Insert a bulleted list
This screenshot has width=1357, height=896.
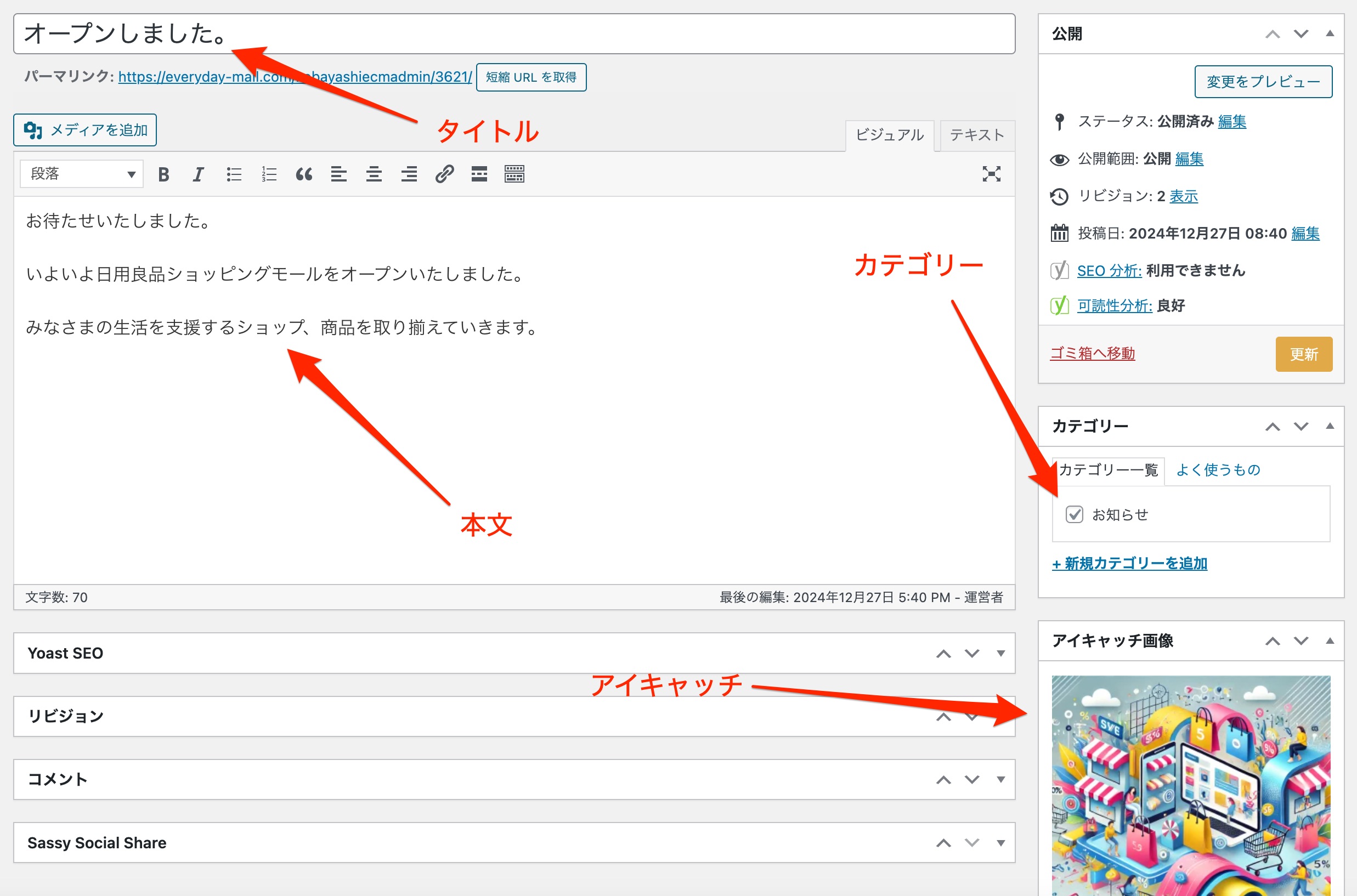coord(234,174)
